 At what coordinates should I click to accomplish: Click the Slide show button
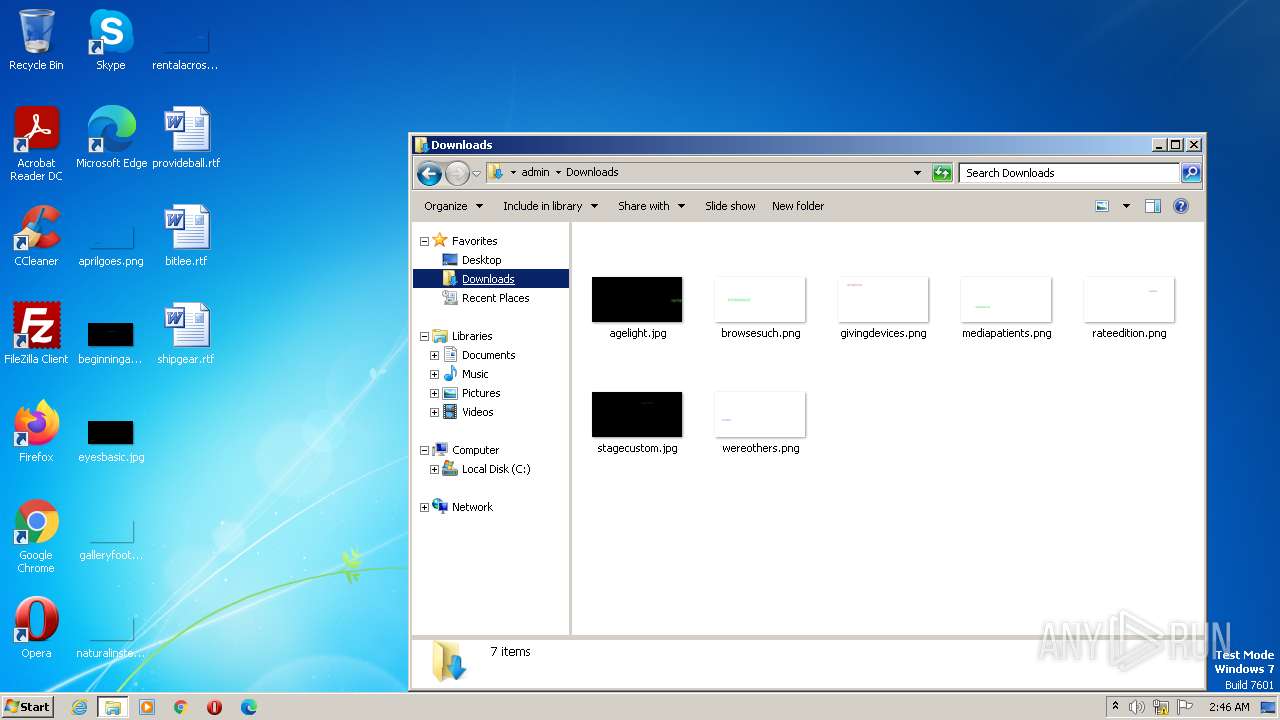(730, 206)
